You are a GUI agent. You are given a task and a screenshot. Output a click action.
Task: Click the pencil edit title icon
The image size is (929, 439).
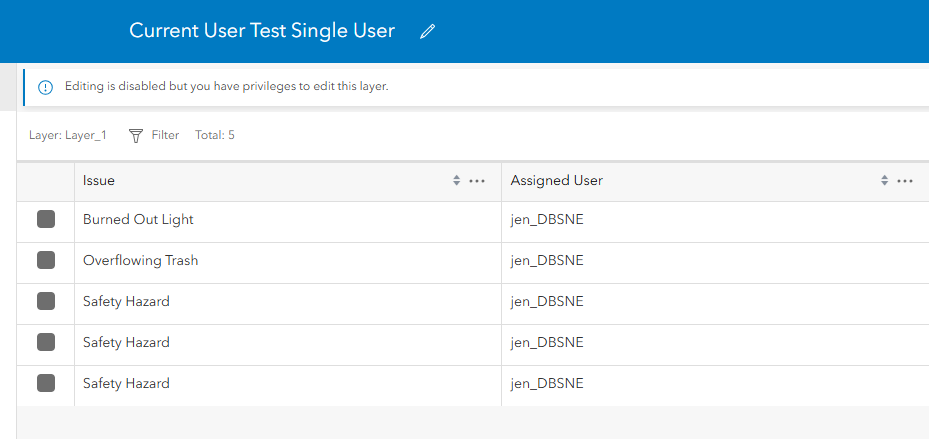428,32
